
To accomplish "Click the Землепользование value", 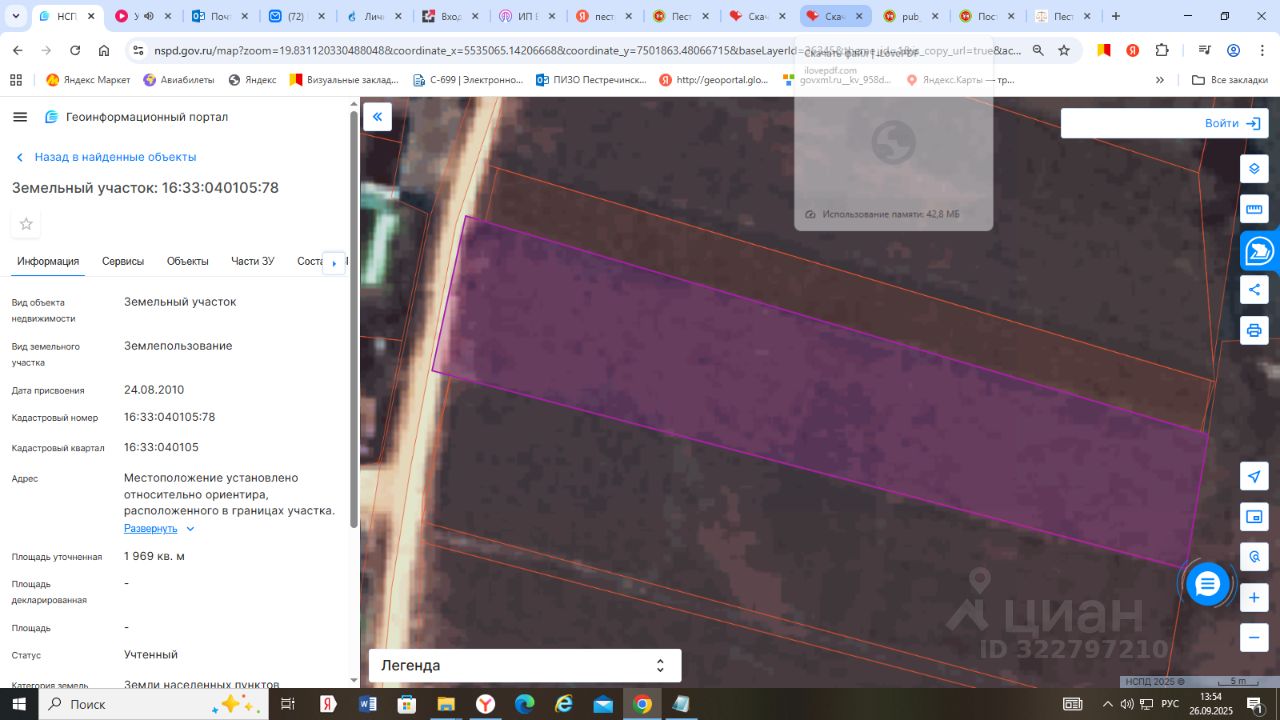I will click(x=178, y=346).
